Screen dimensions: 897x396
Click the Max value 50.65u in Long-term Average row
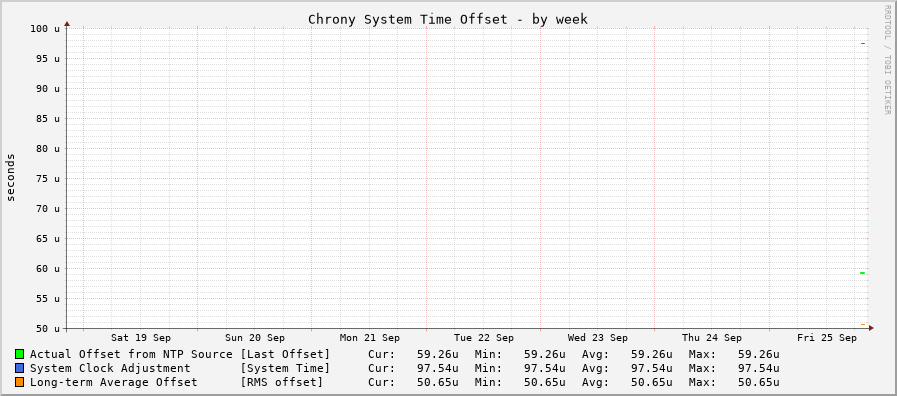tap(759, 382)
